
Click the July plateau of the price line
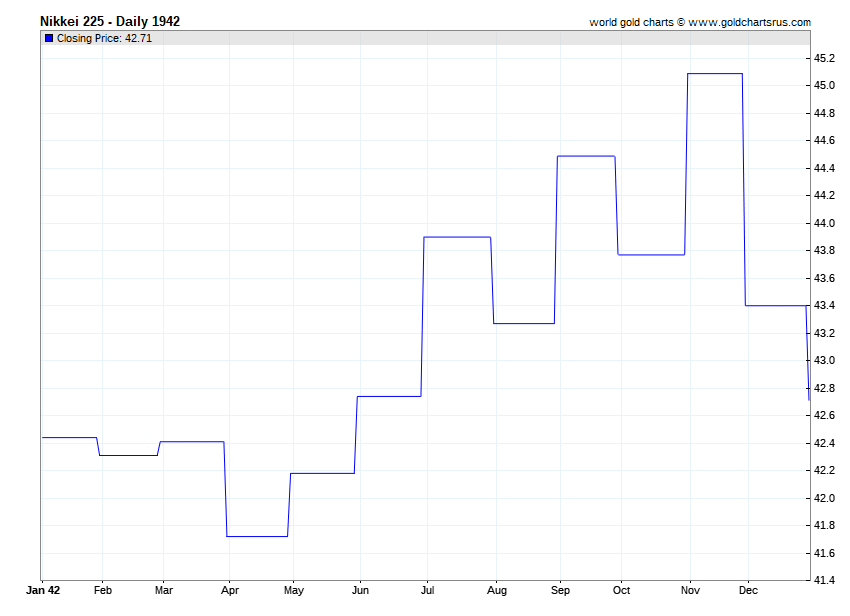tap(457, 237)
